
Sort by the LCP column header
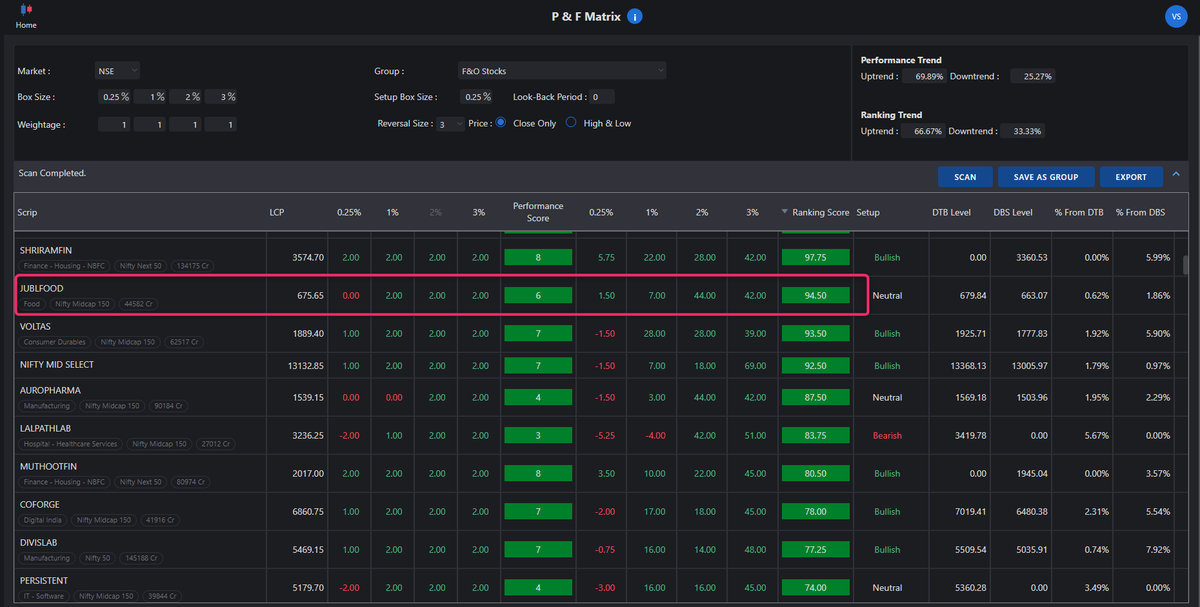pos(276,213)
